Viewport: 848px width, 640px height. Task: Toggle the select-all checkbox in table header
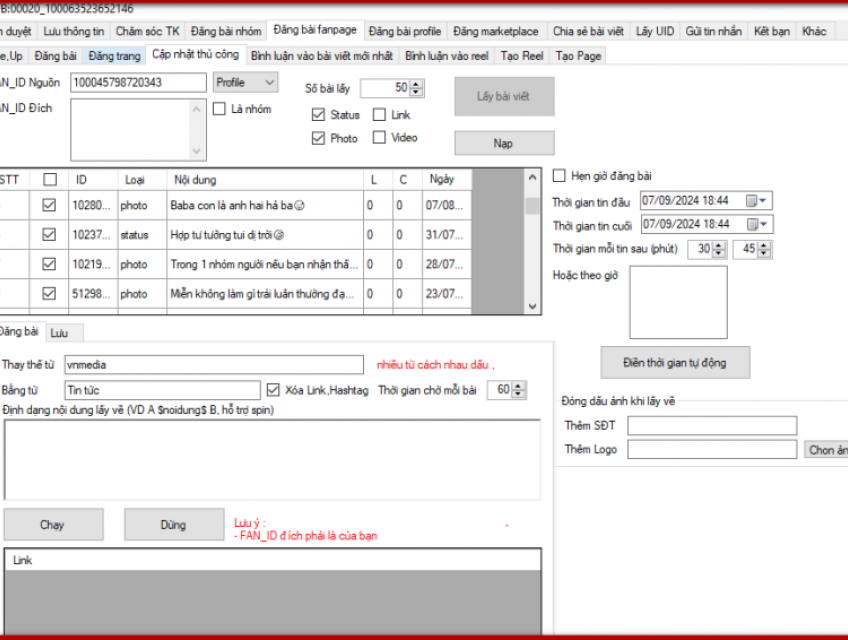pos(49,179)
